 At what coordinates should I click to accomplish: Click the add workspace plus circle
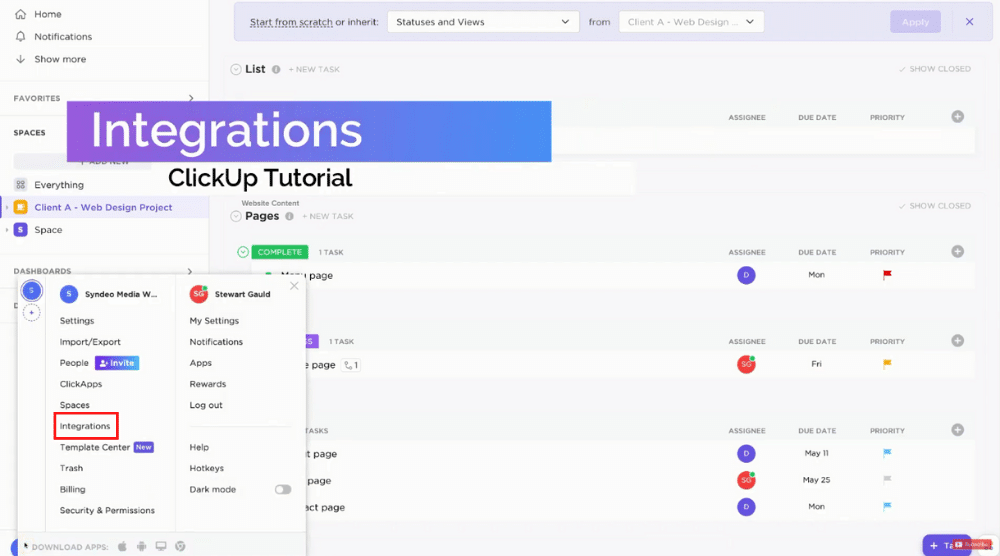31,312
